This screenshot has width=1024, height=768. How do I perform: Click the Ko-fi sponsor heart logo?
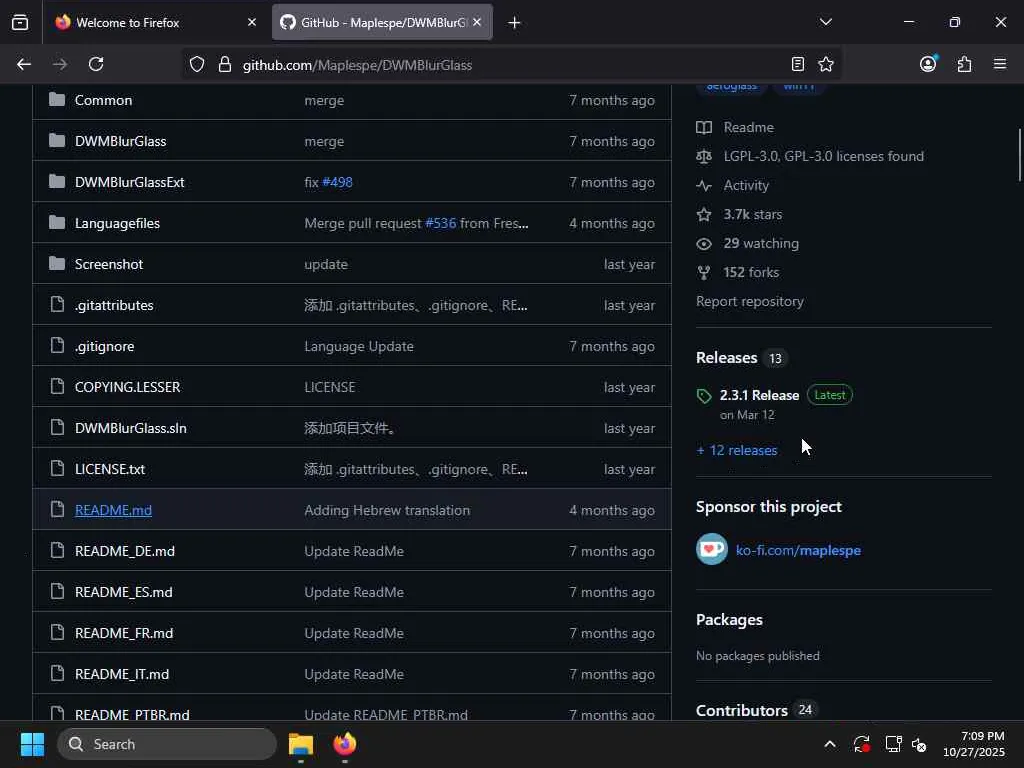[712, 549]
